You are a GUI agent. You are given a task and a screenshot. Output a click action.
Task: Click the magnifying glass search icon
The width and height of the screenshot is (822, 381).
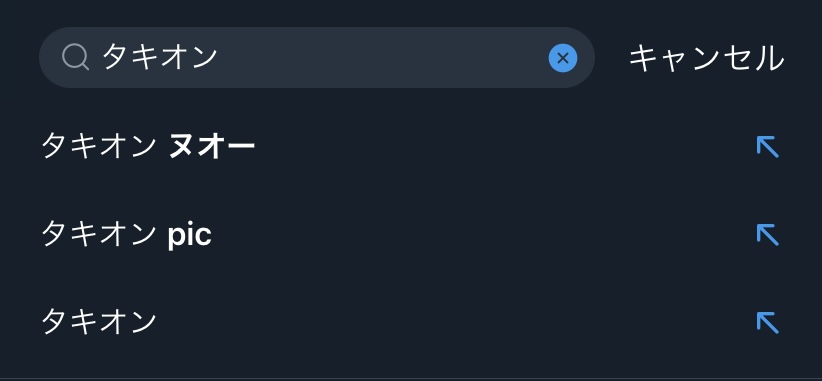coord(75,57)
